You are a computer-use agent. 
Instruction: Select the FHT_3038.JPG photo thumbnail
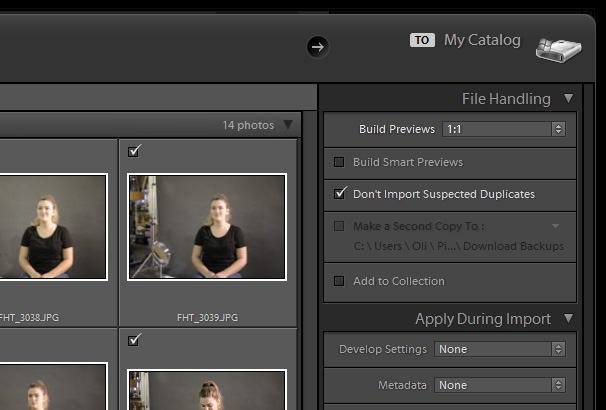[50, 227]
